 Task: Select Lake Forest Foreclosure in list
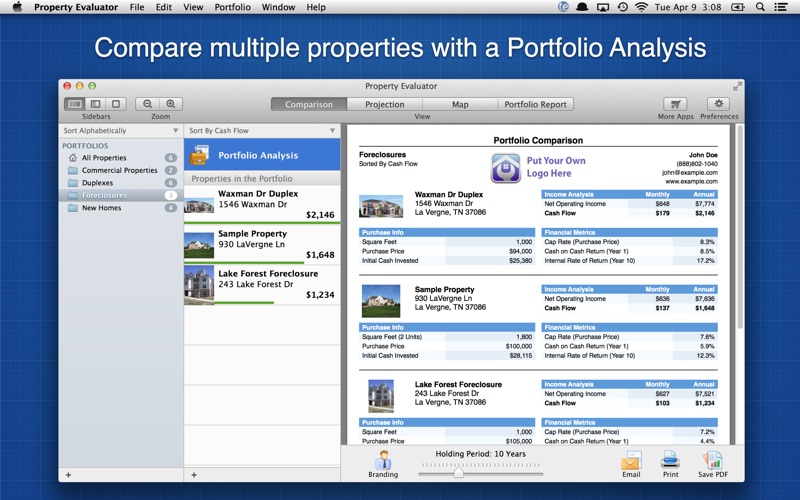(262, 285)
